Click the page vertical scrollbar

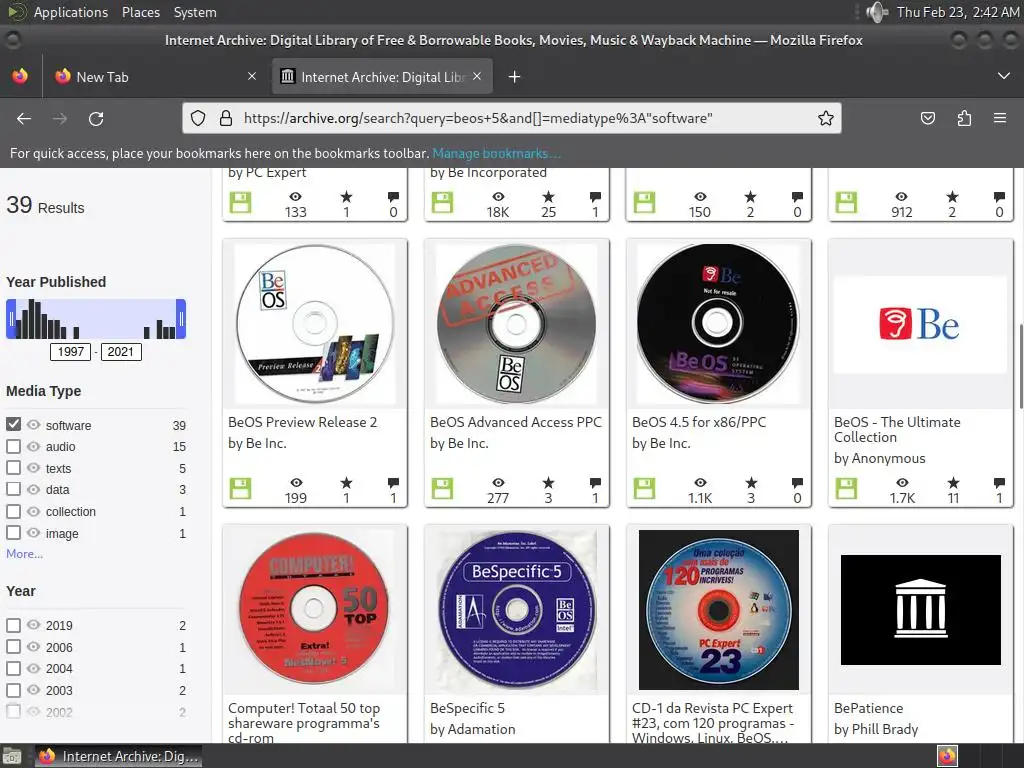tap(1020, 366)
